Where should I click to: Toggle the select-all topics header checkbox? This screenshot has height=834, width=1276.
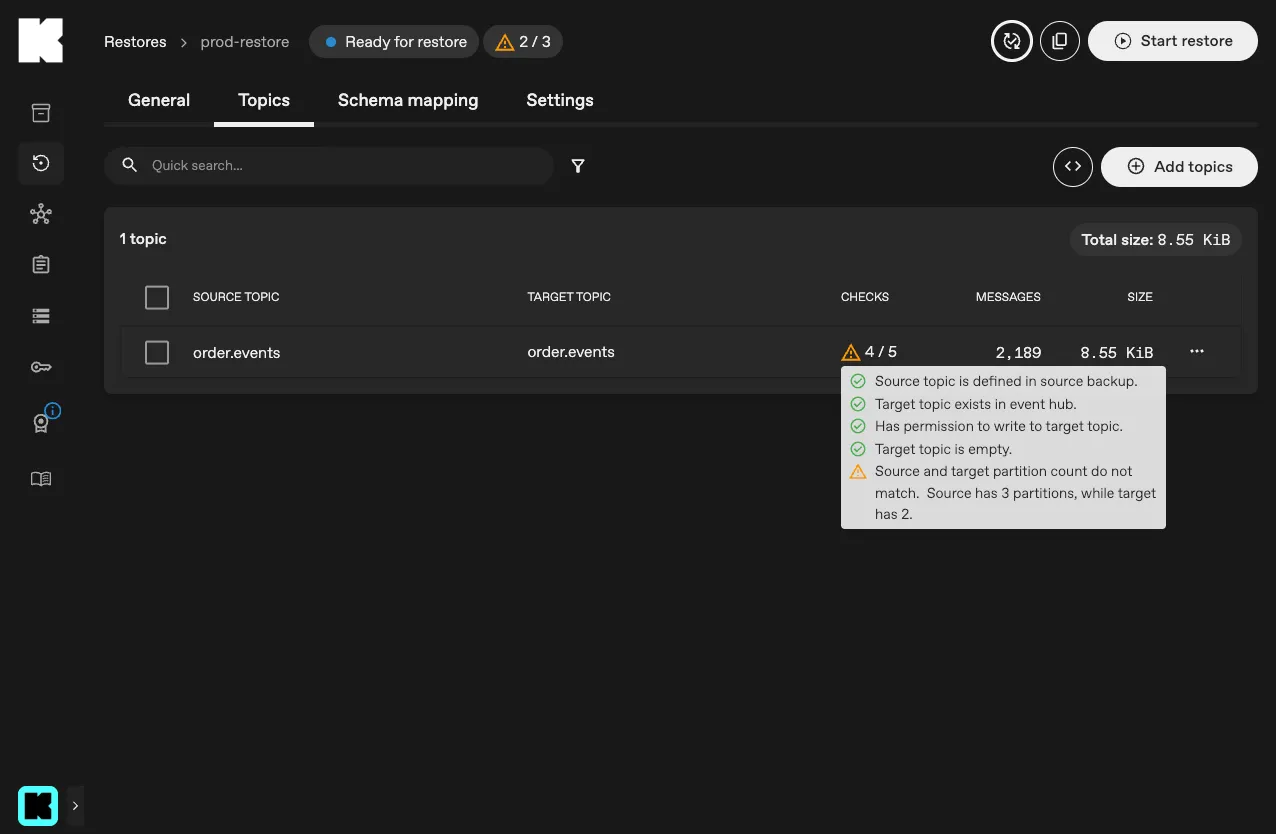coord(157,297)
